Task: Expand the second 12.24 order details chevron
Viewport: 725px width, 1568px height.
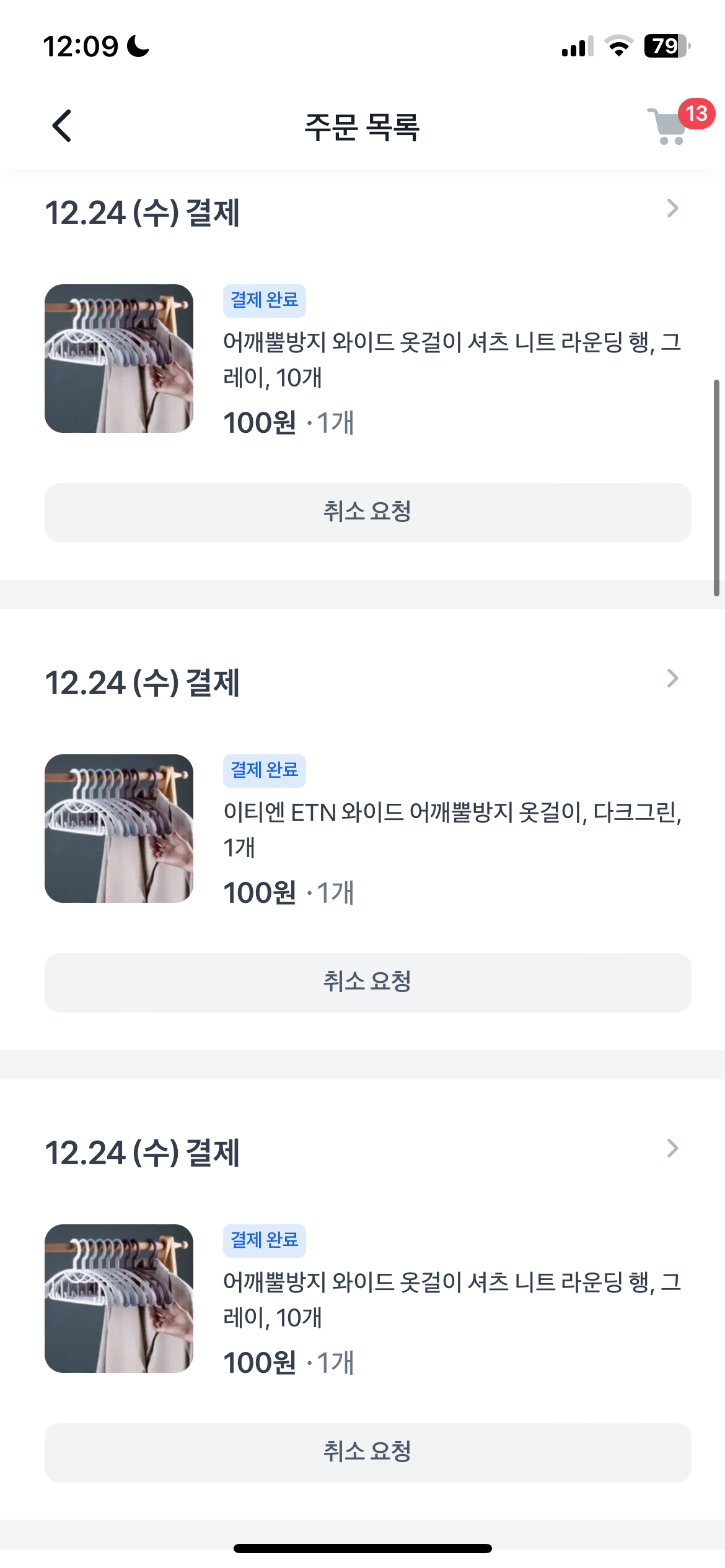Action: [x=672, y=679]
